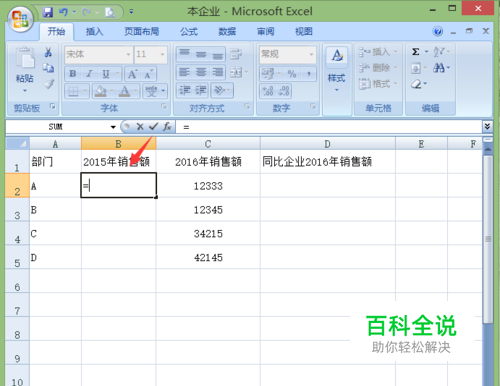The height and width of the screenshot is (386, 500).
Task: Open the fill color dropdown arrow
Action: tap(112, 91)
